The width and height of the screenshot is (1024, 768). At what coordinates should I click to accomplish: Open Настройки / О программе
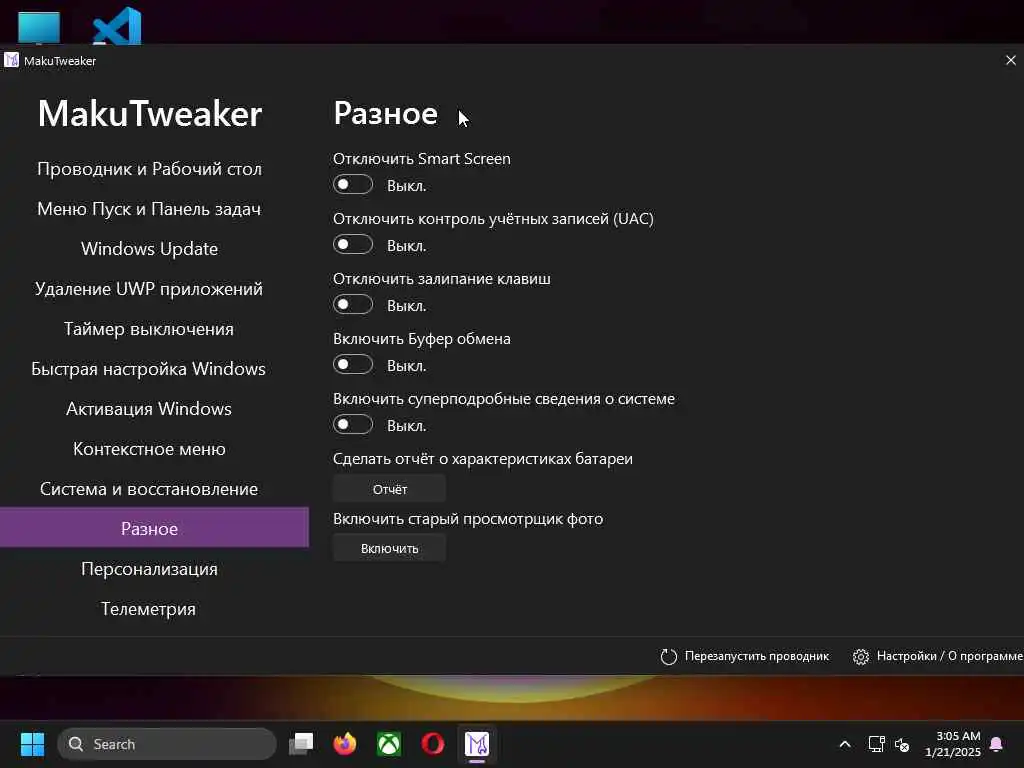pyautogui.click(x=949, y=656)
